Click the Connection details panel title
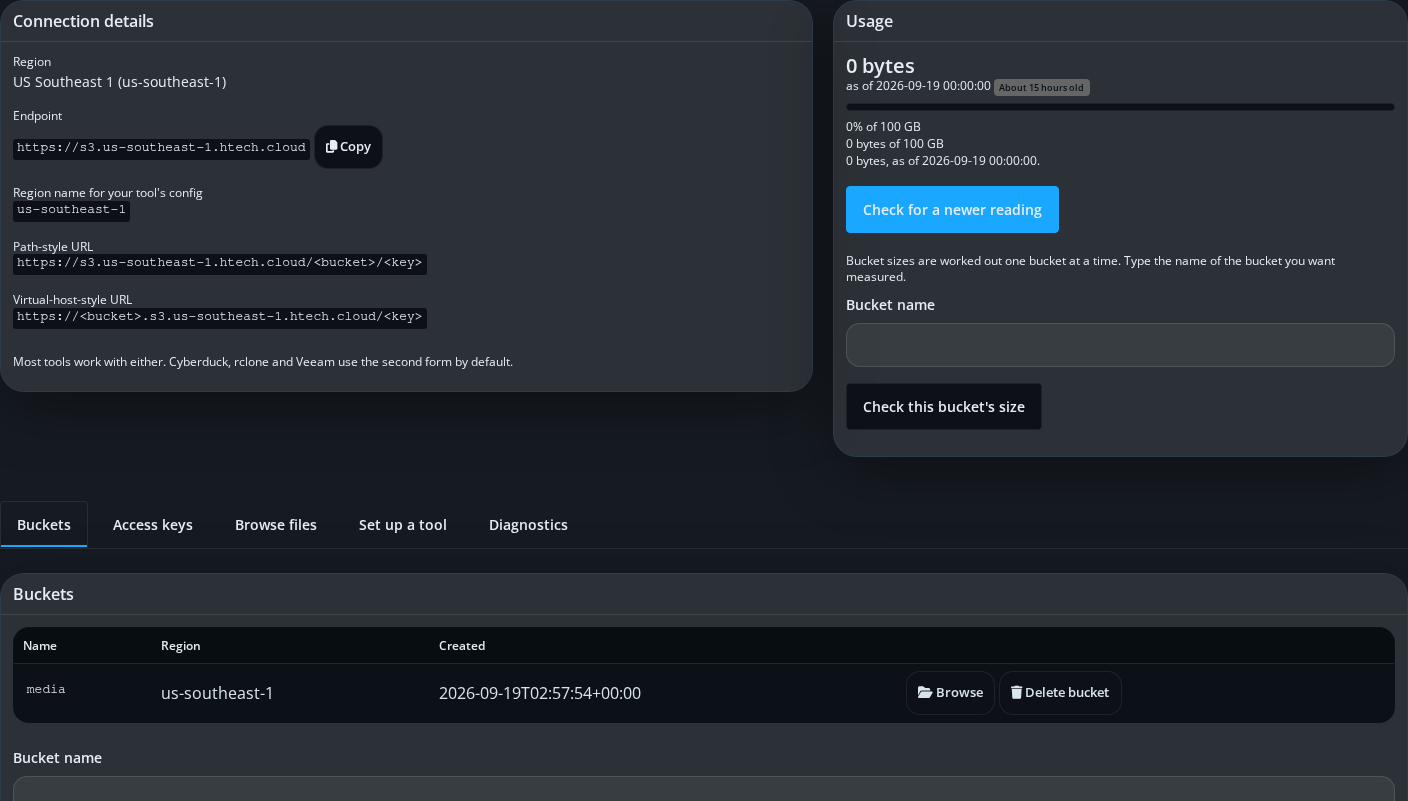Screen dimensions: 1408x801 [83, 21]
